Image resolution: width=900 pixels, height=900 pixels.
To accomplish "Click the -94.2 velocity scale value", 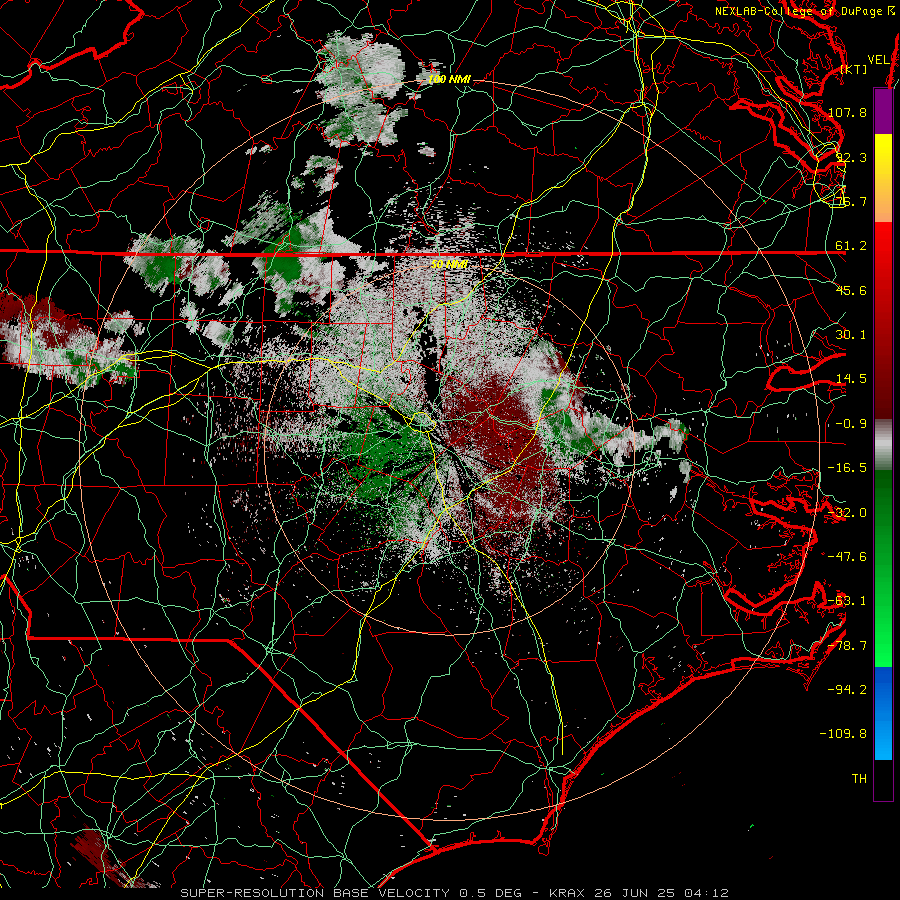I will (848, 690).
